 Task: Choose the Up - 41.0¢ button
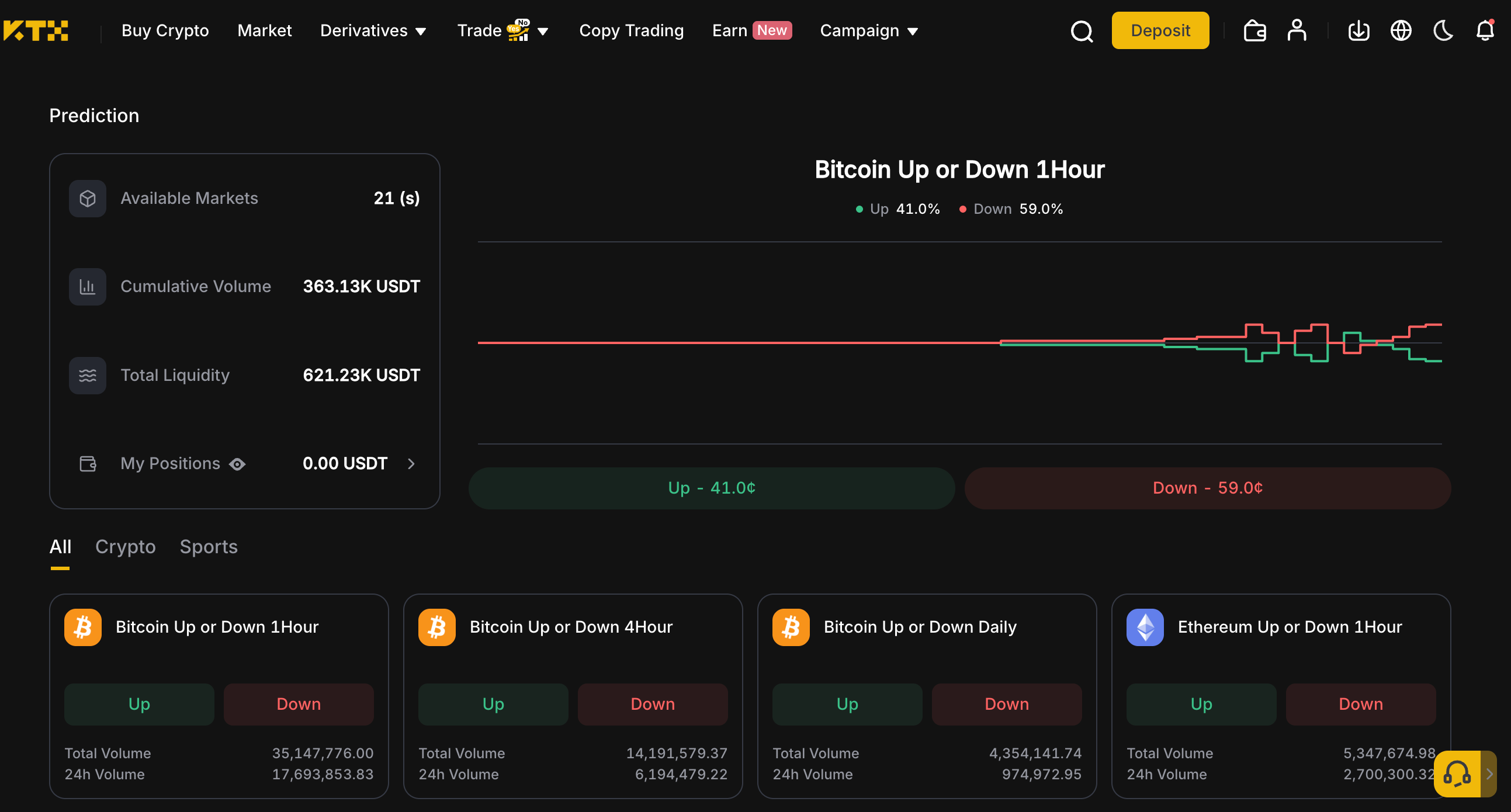(712, 488)
